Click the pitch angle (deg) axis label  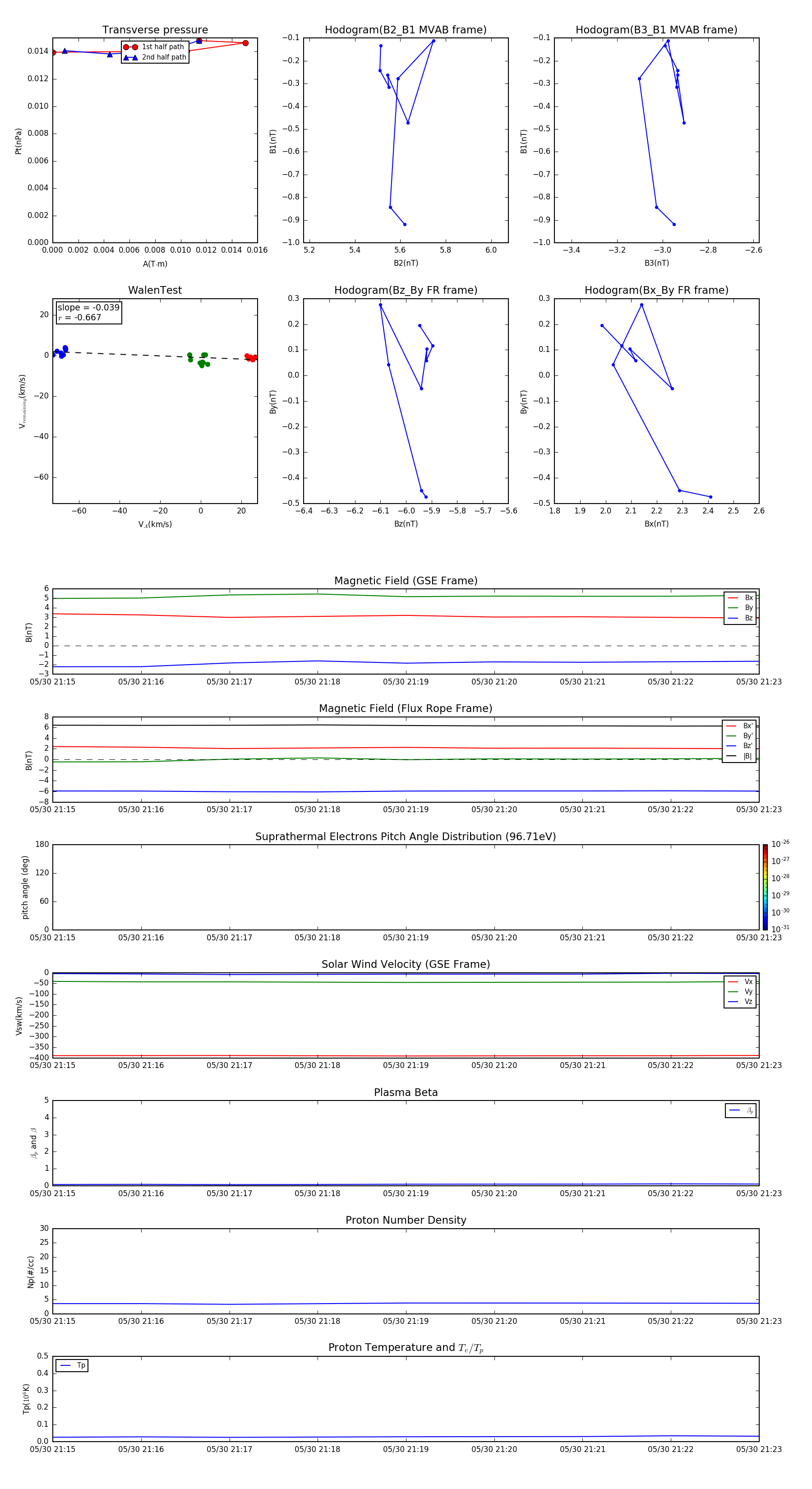point(25,887)
